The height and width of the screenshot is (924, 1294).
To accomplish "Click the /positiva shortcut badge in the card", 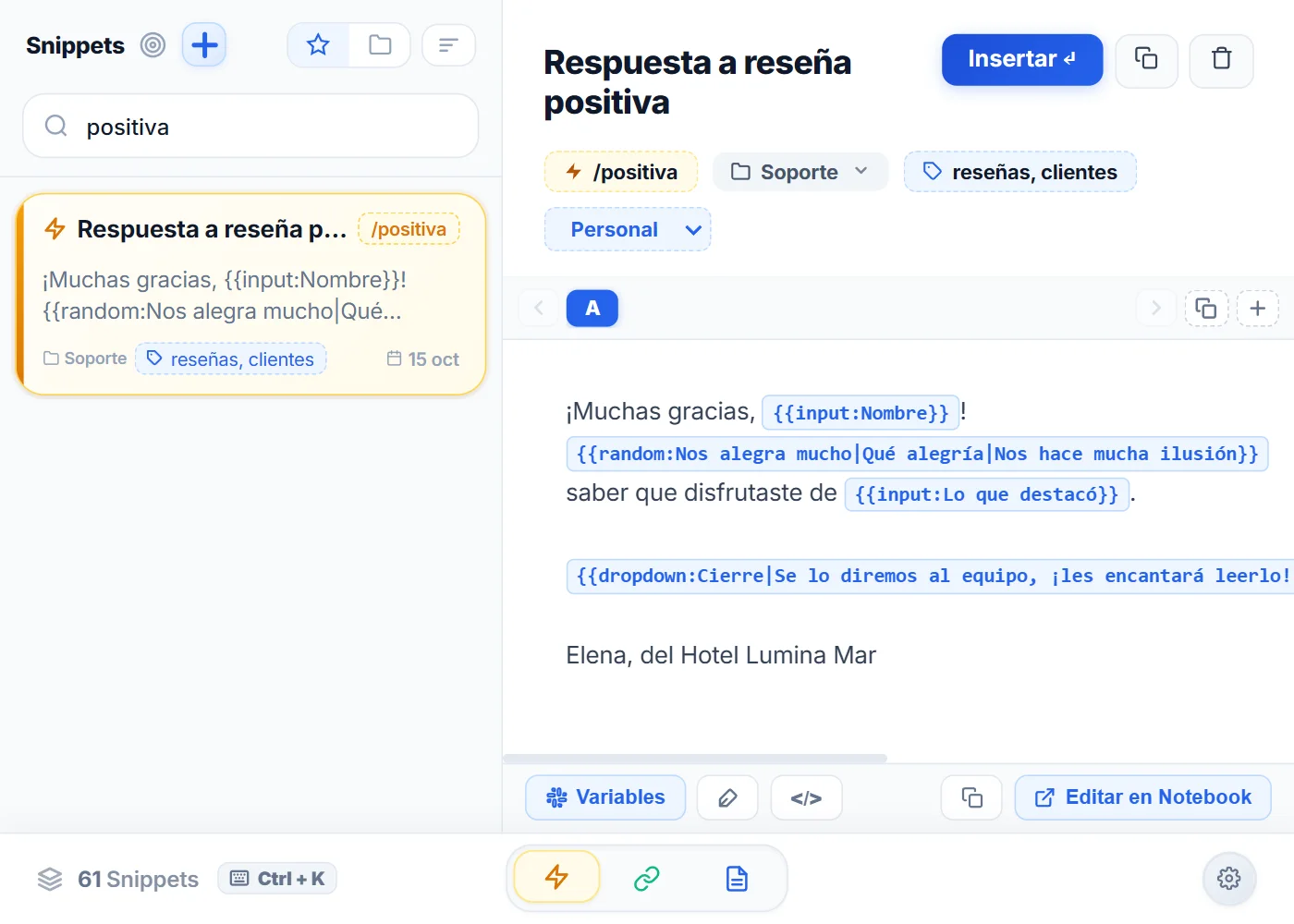I will pyautogui.click(x=409, y=229).
